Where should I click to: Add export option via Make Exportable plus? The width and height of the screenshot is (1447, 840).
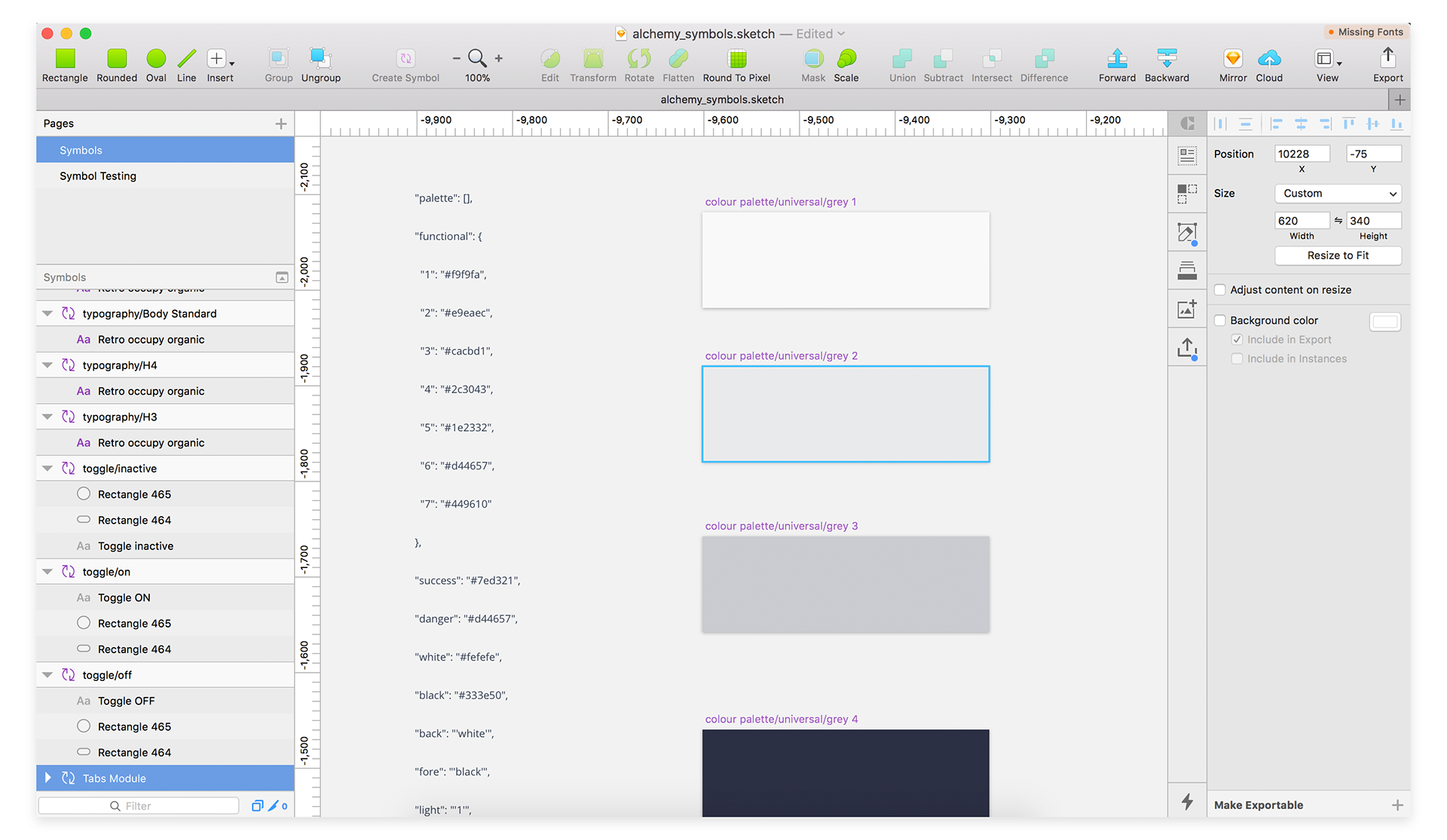point(1397,805)
